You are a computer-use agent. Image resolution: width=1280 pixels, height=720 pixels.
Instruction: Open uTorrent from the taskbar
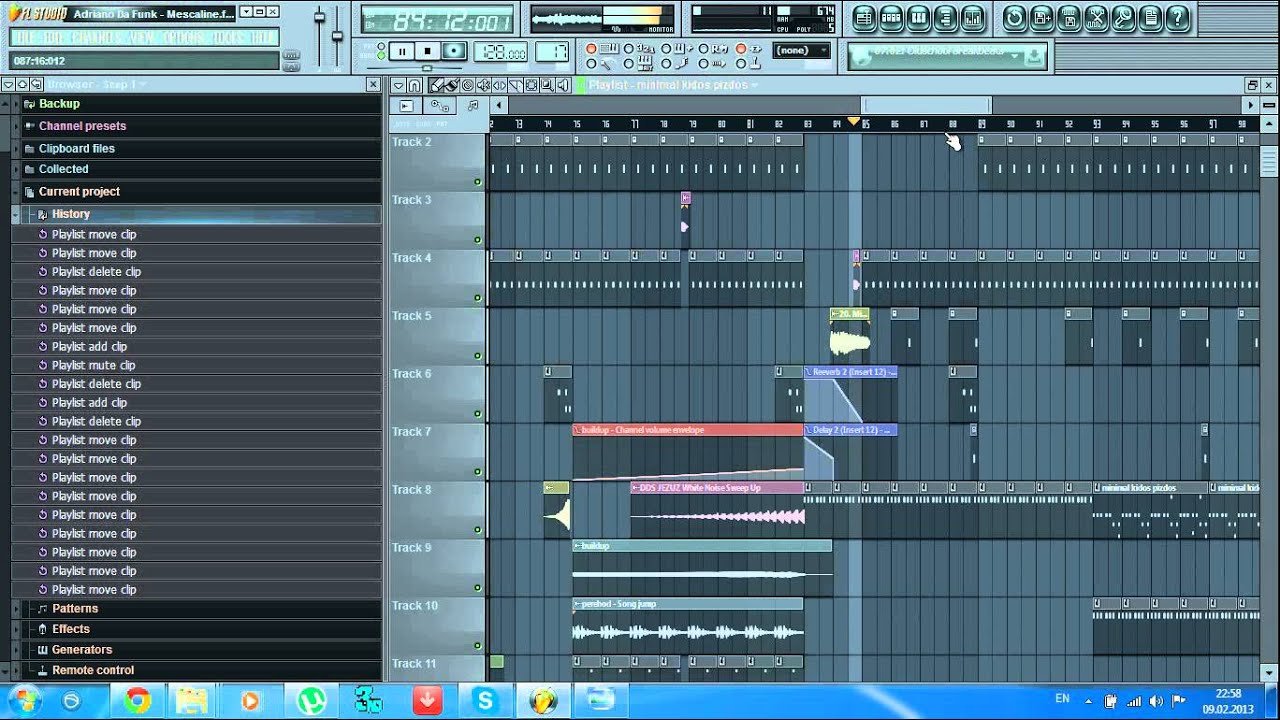312,701
